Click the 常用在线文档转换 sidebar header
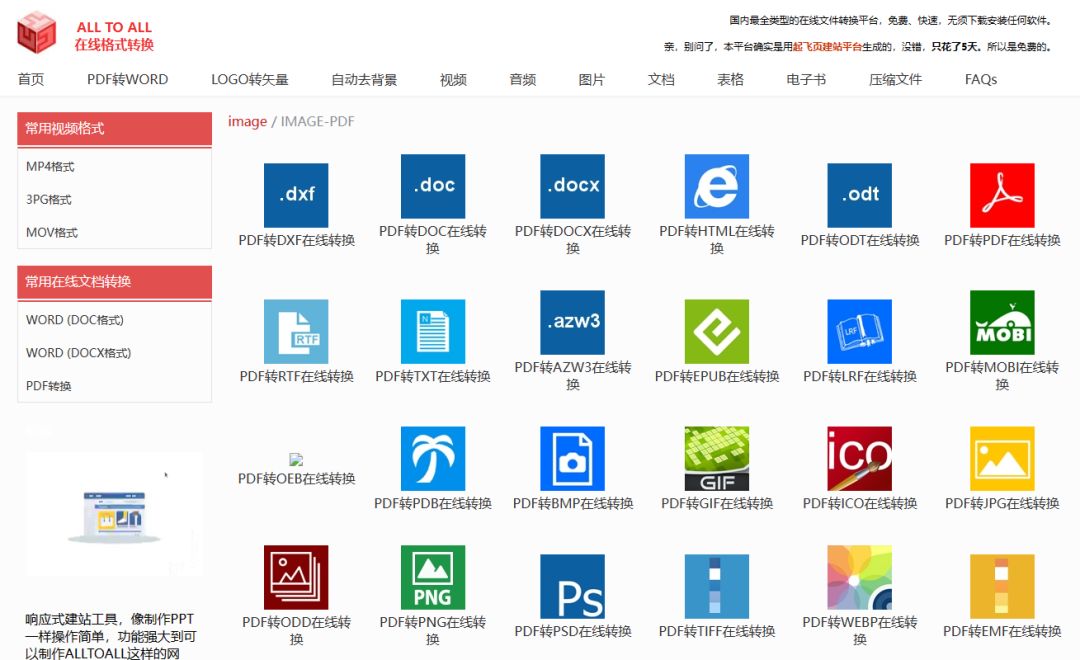 (x=114, y=282)
